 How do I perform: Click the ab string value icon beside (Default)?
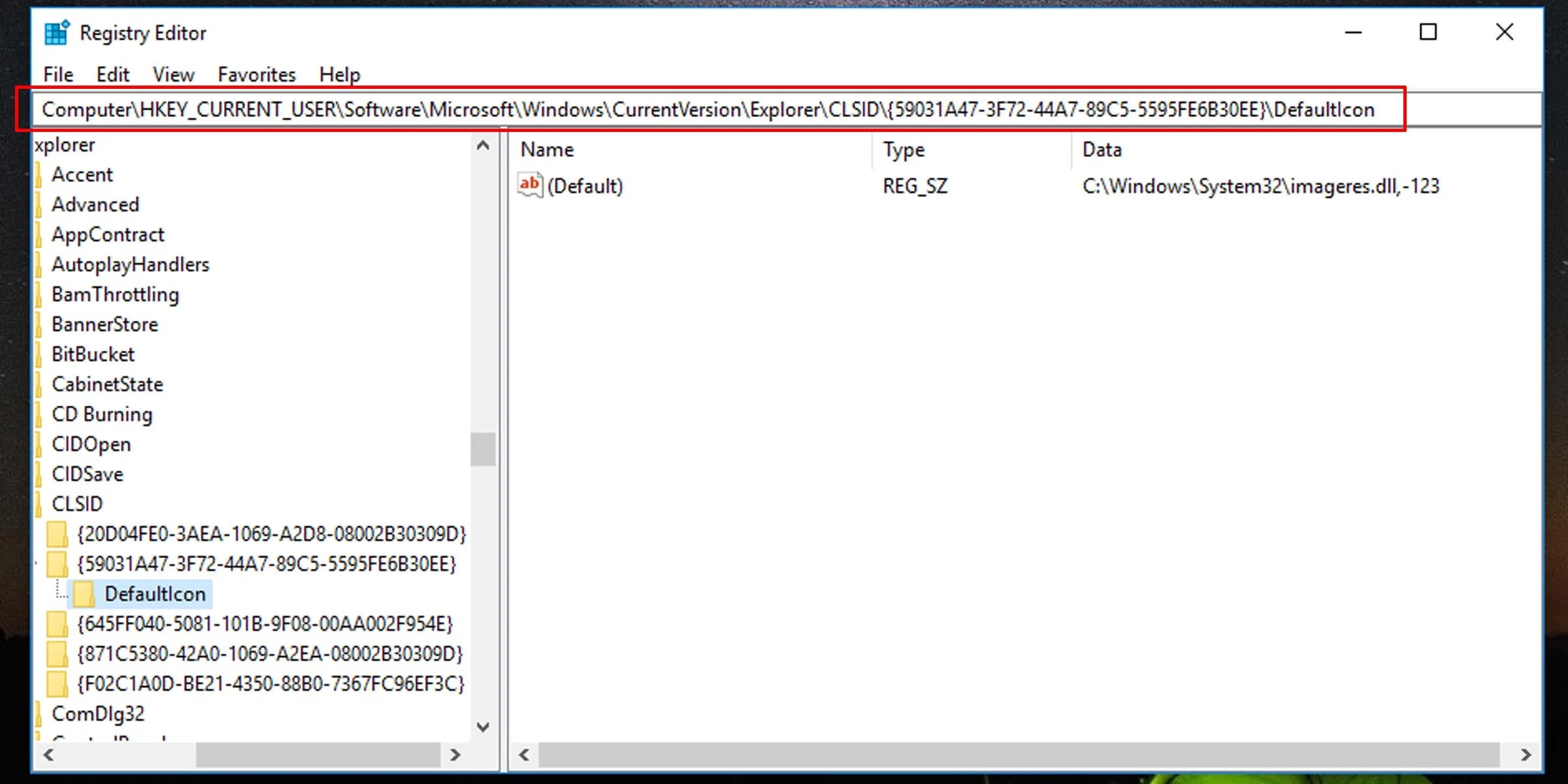(530, 186)
